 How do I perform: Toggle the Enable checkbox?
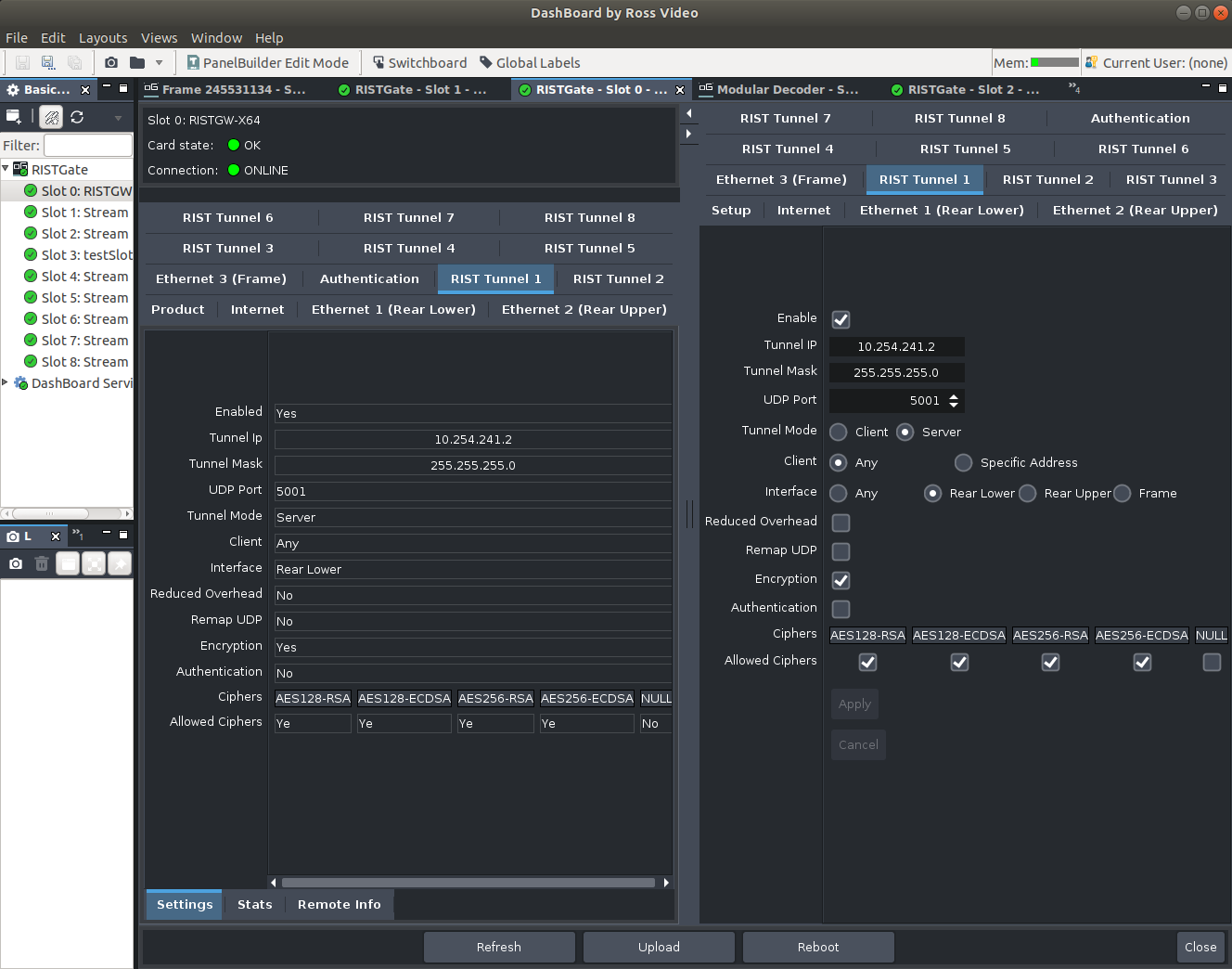(841, 319)
